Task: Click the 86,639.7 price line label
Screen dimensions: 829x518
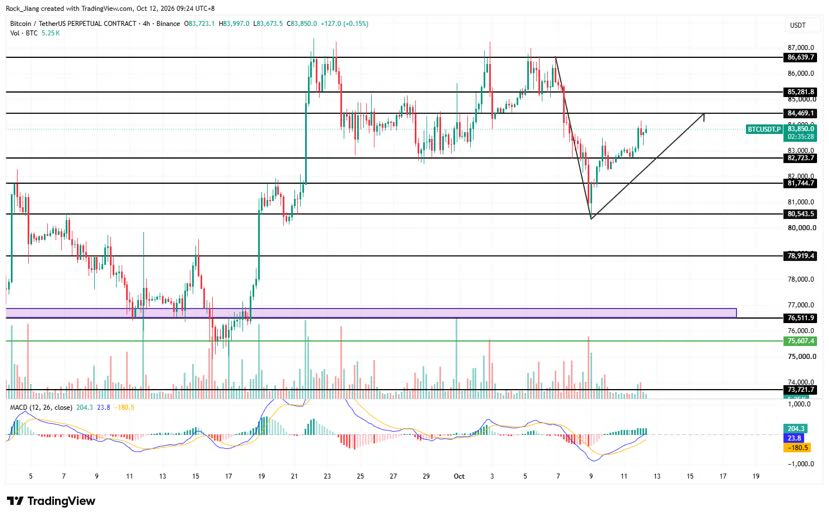Action: (800, 58)
